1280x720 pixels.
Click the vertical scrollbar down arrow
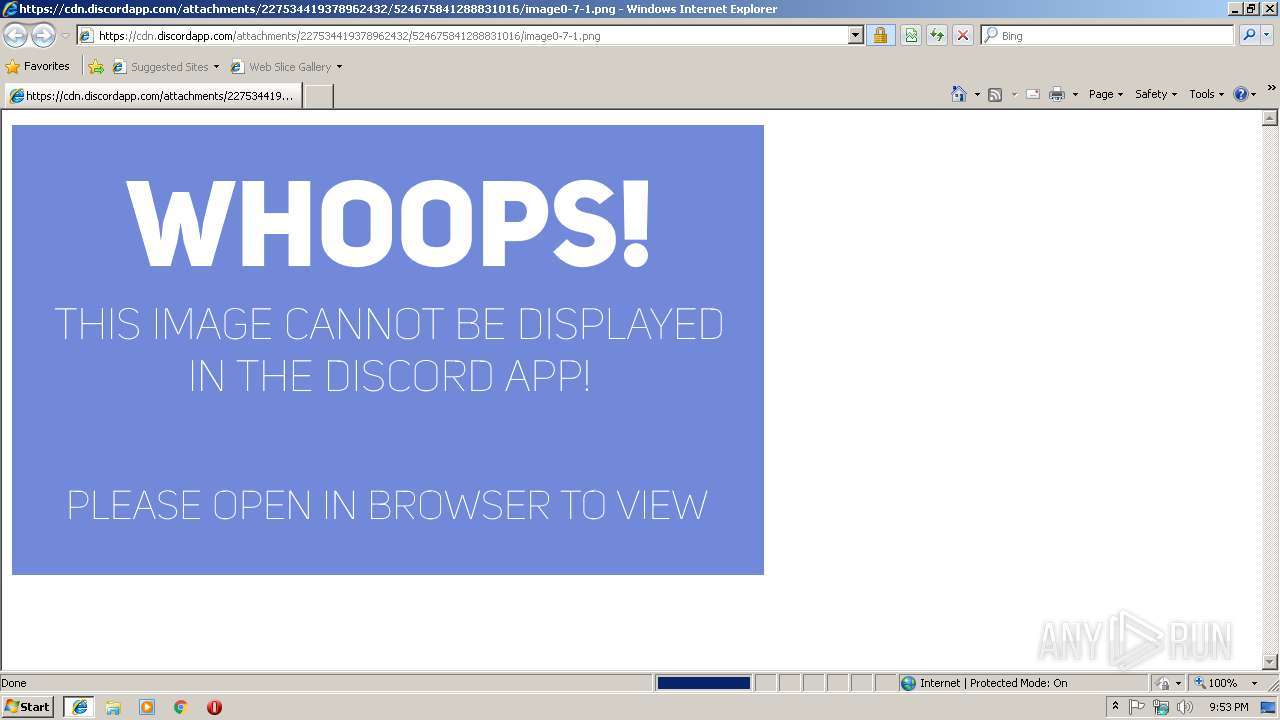click(x=1270, y=662)
